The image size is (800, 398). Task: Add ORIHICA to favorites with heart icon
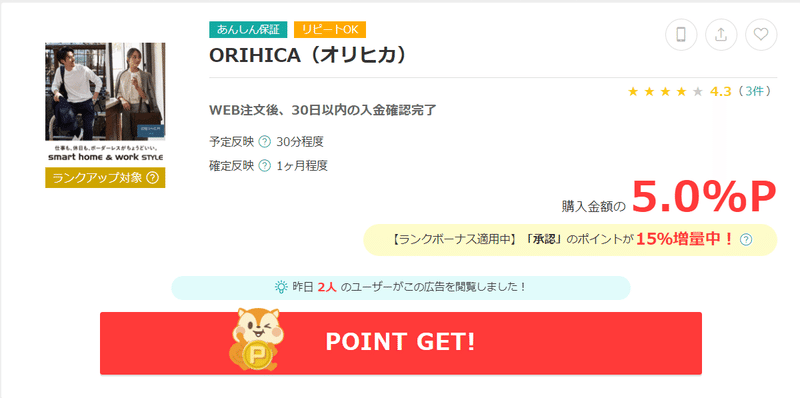point(761,35)
